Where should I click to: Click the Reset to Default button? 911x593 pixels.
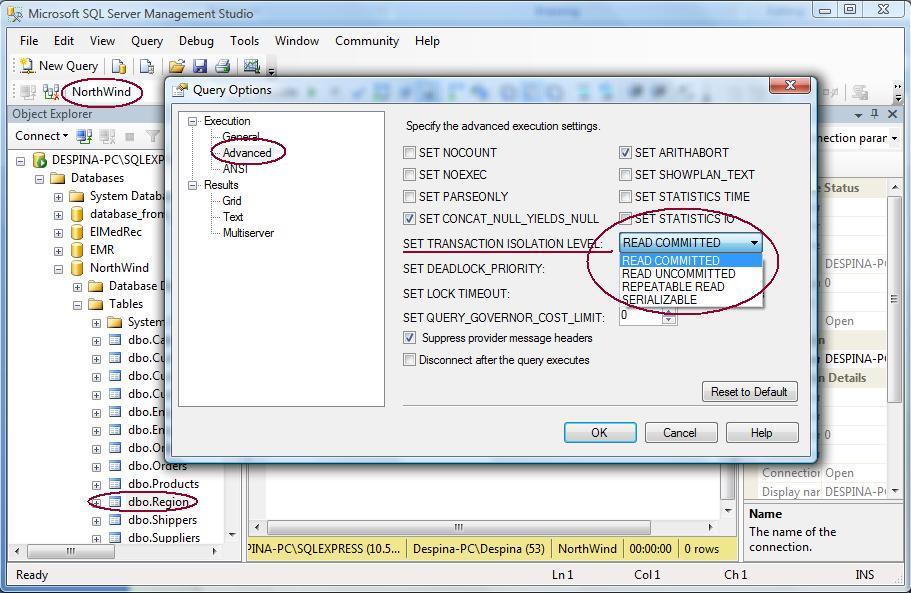pos(749,392)
